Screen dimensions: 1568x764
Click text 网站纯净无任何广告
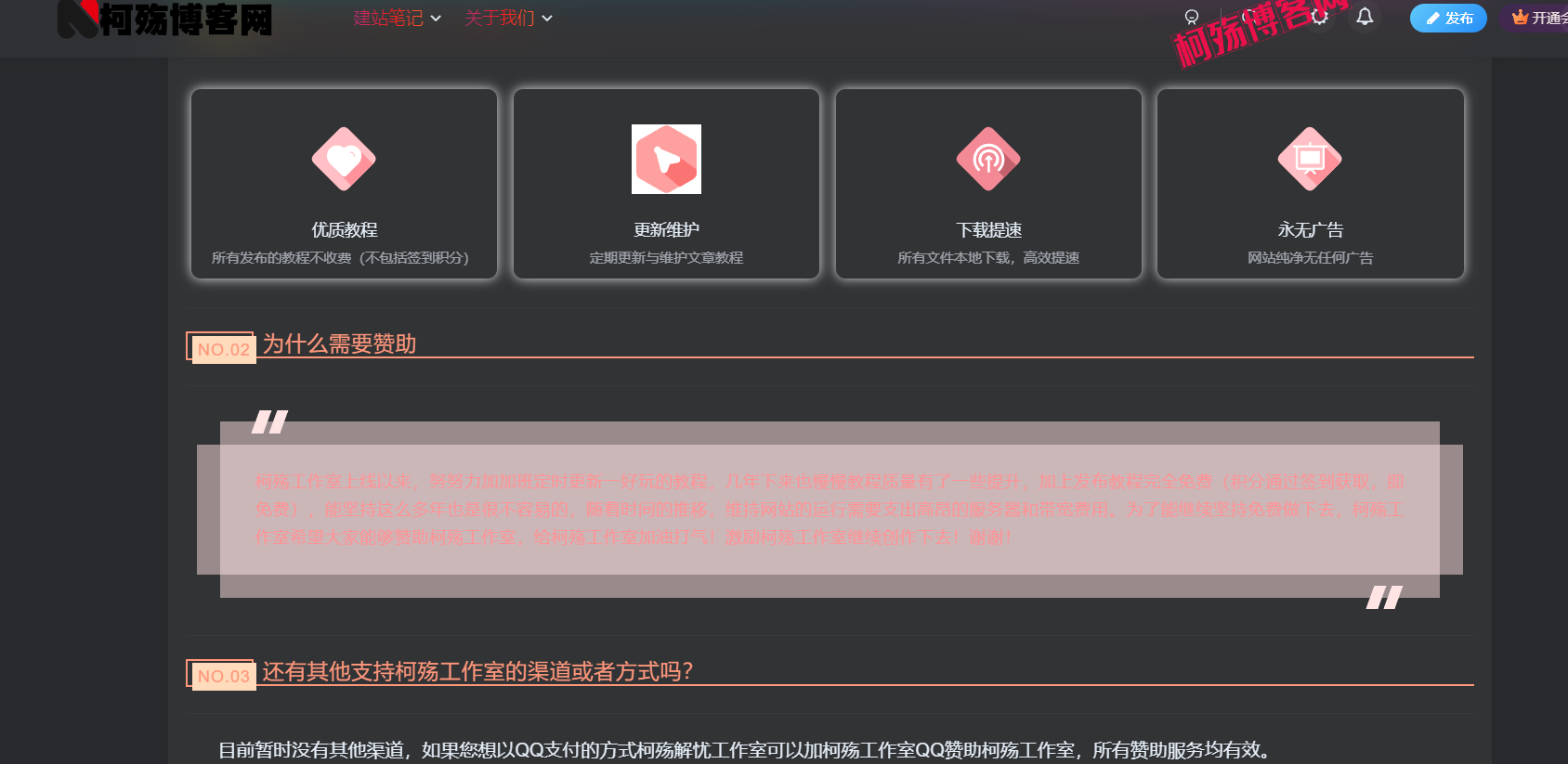(x=1310, y=258)
